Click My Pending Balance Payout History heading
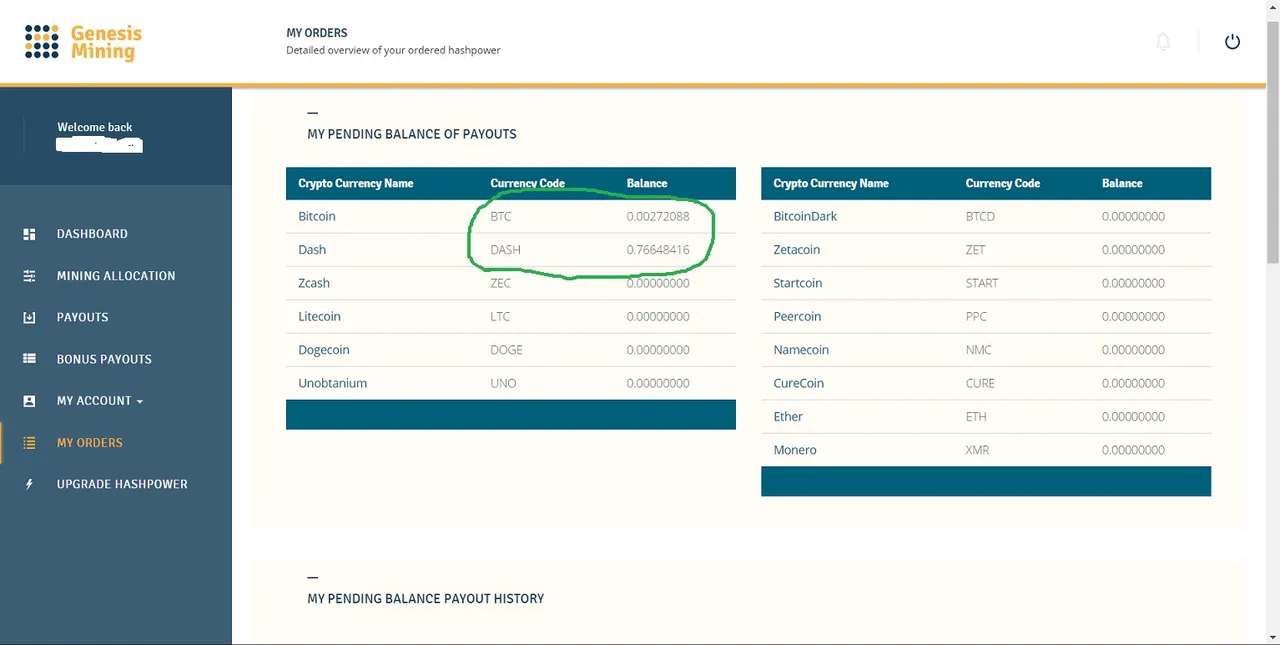This screenshot has width=1280, height=645. tap(426, 598)
